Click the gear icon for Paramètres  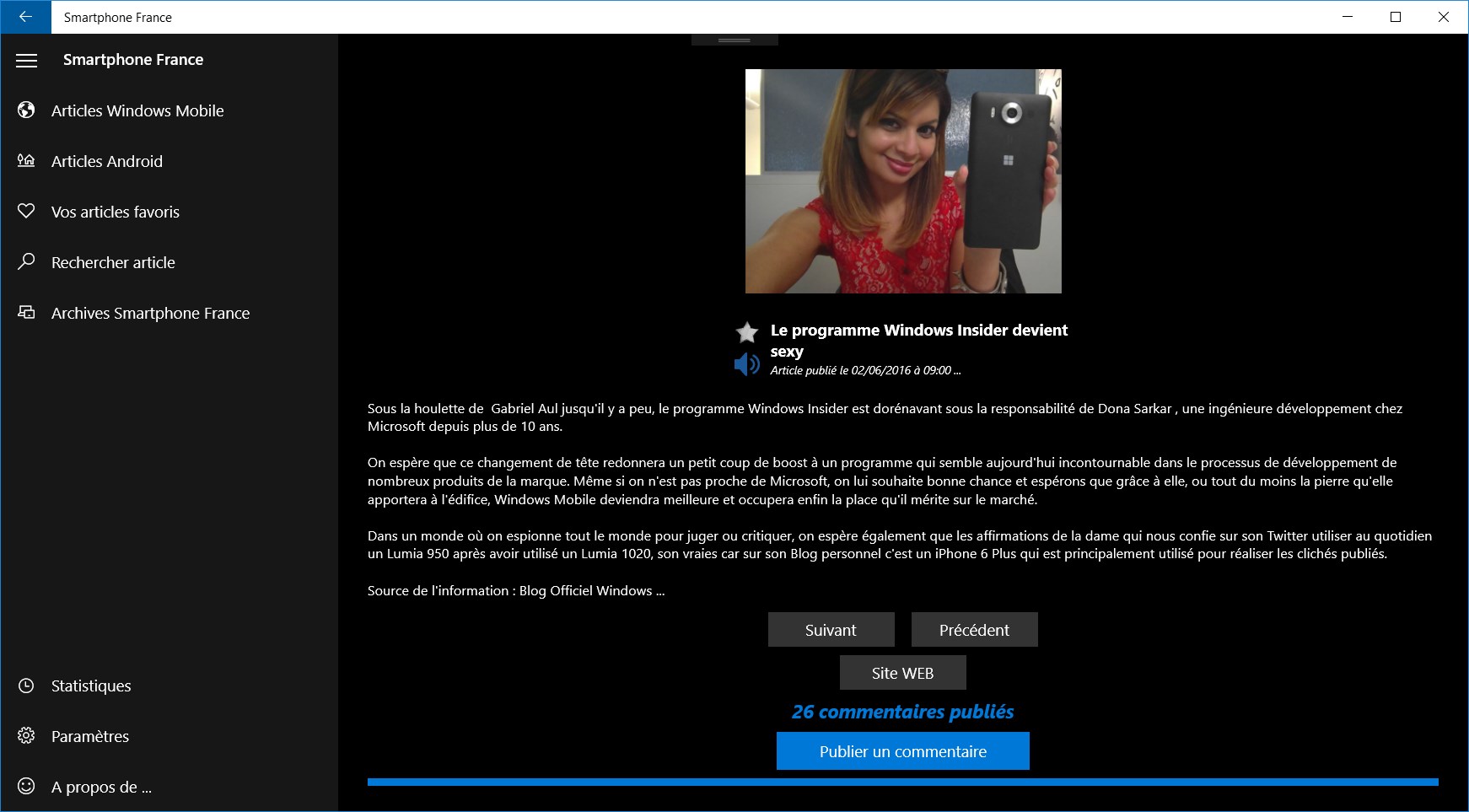pos(27,736)
